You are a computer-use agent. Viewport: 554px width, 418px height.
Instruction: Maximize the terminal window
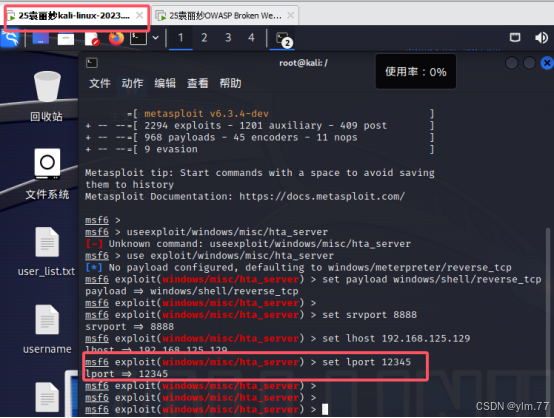point(529,63)
